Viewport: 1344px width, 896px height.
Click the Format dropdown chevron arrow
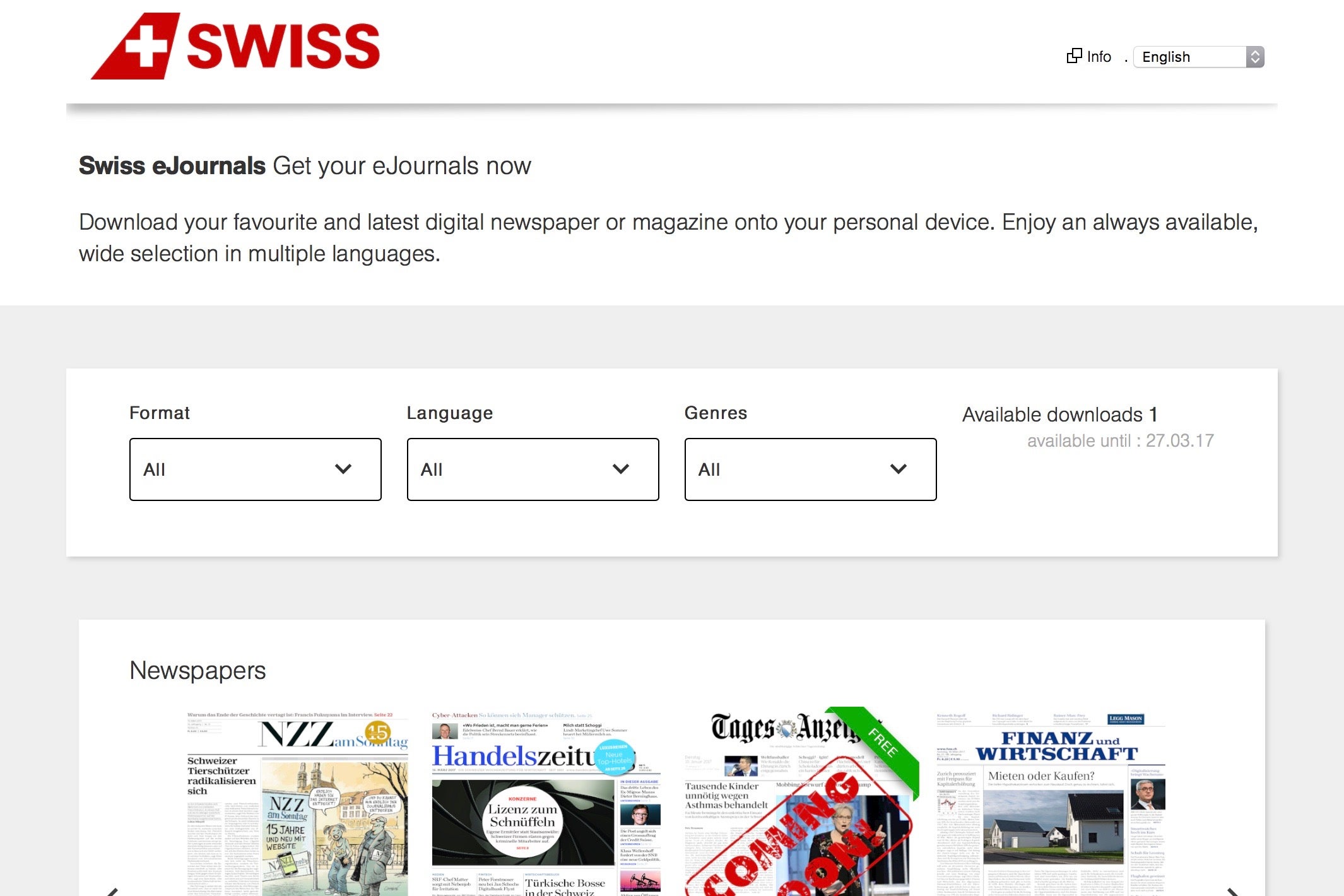pyautogui.click(x=343, y=469)
